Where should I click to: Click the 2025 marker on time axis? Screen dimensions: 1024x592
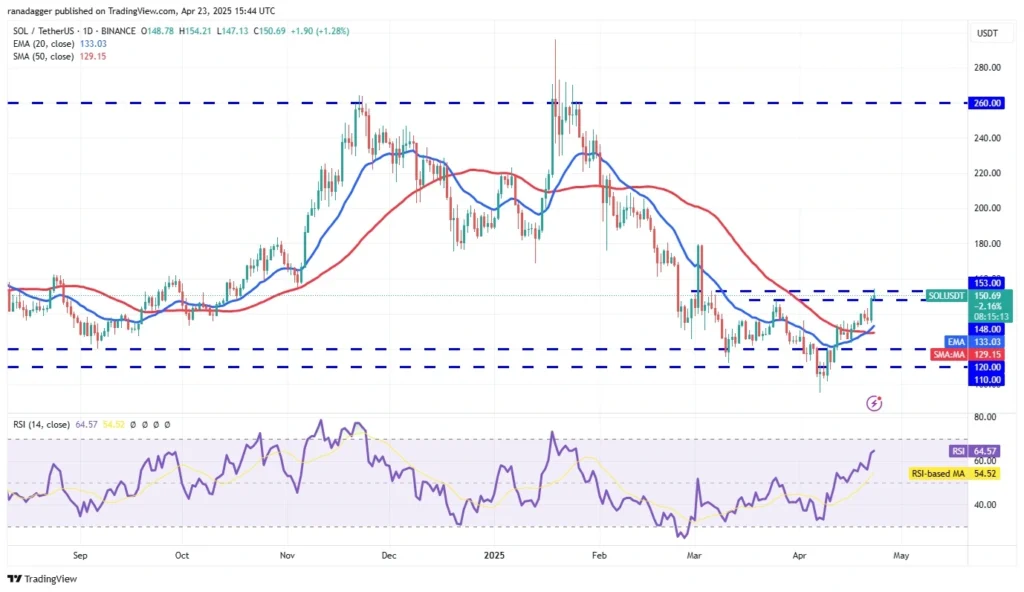[494, 555]
